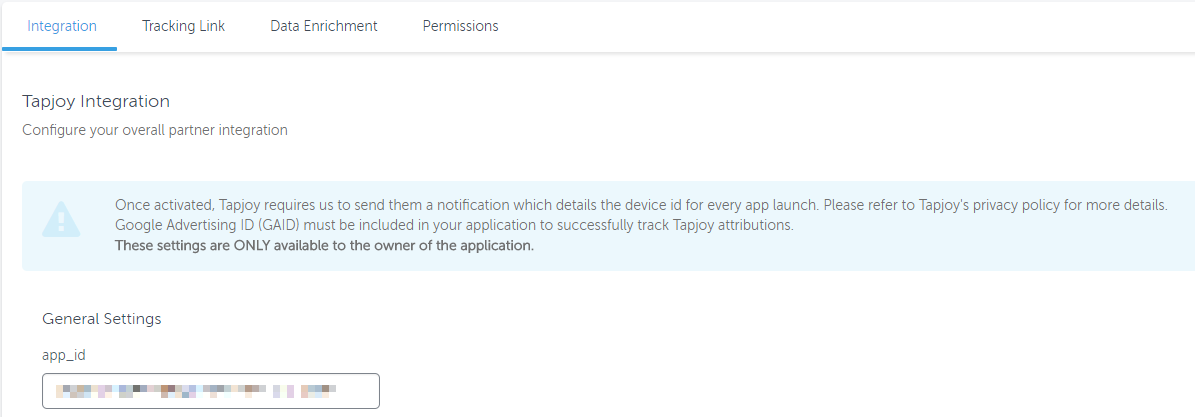Focus the app_id input field
Viewport: 1200px width, 417px height.
click(211, 391)
